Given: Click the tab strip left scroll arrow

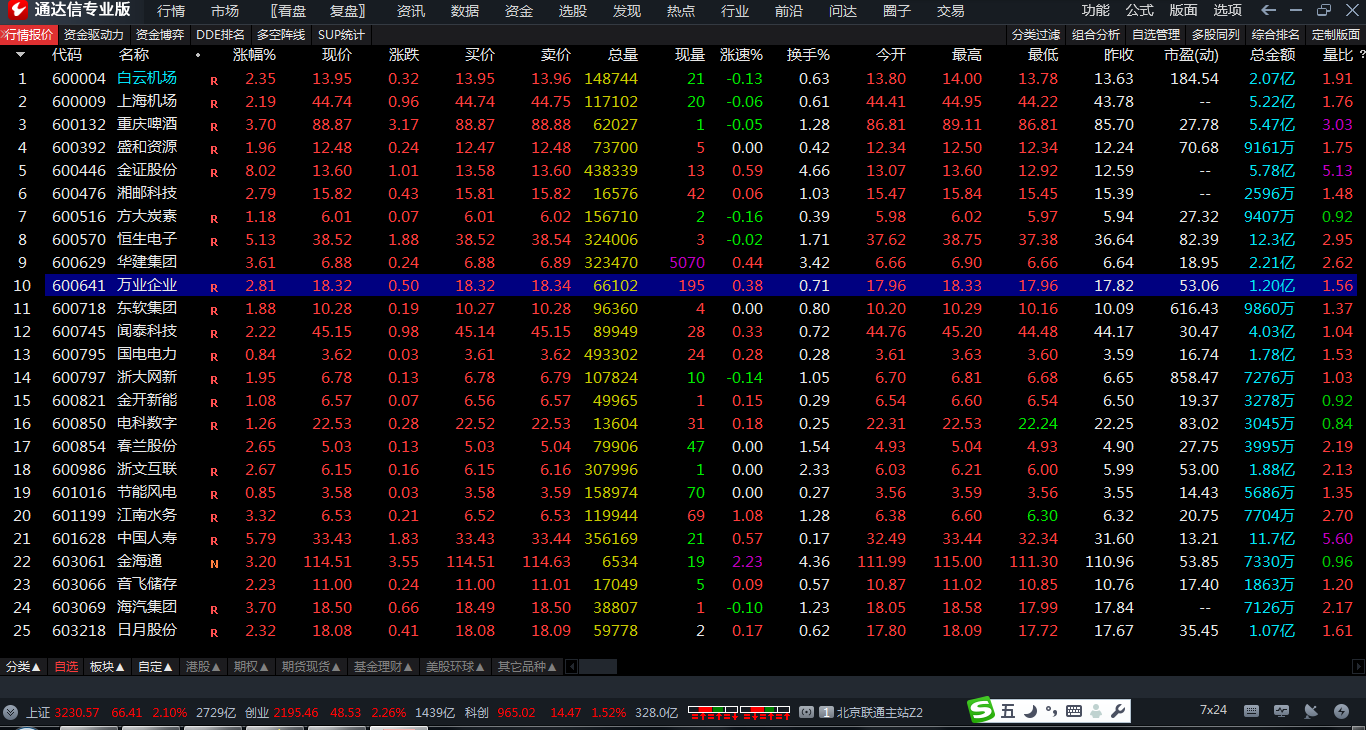Looking at the screenshot, I should (572, 666).
